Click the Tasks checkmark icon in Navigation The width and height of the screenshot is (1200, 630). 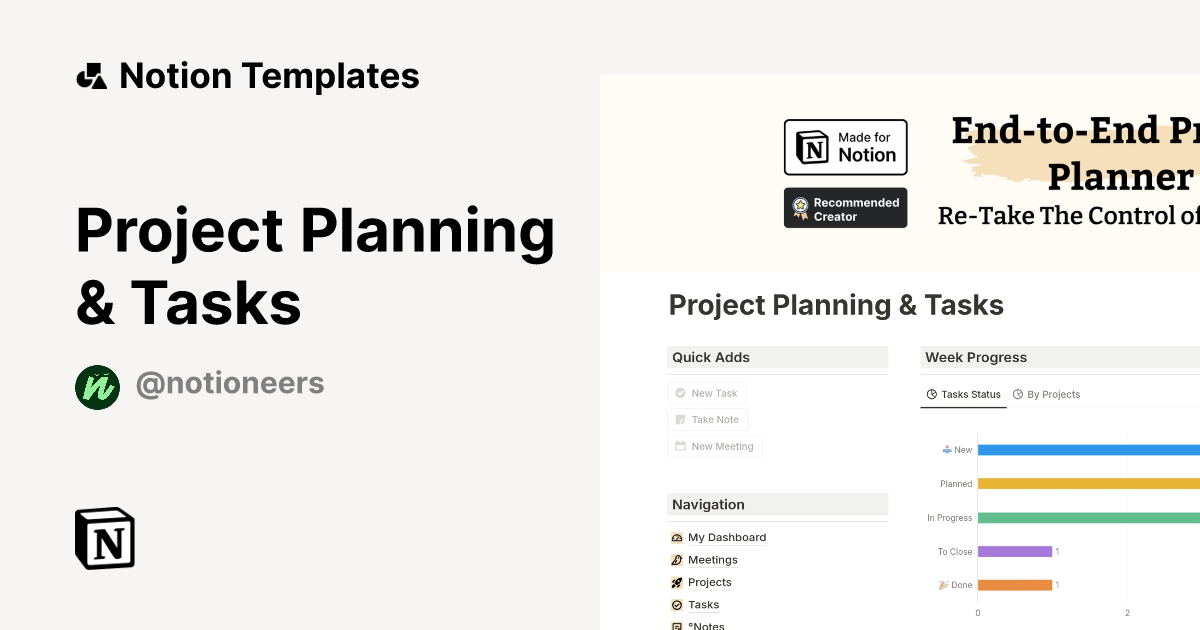click(x=677, y=604)
